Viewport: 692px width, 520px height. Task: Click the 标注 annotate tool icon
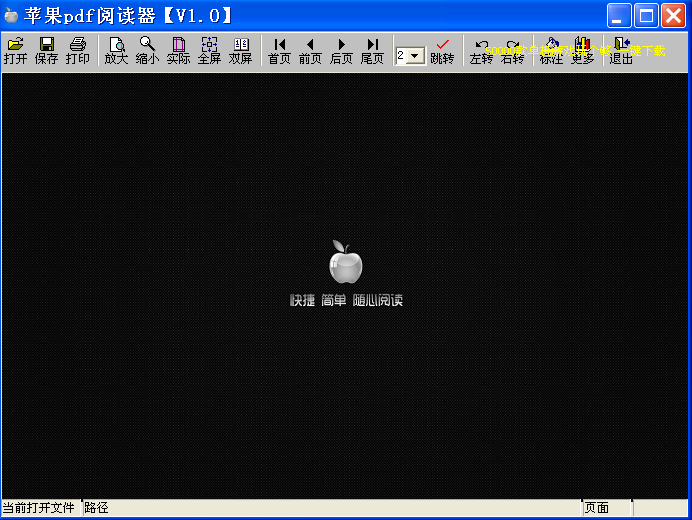tap(551, 51)
